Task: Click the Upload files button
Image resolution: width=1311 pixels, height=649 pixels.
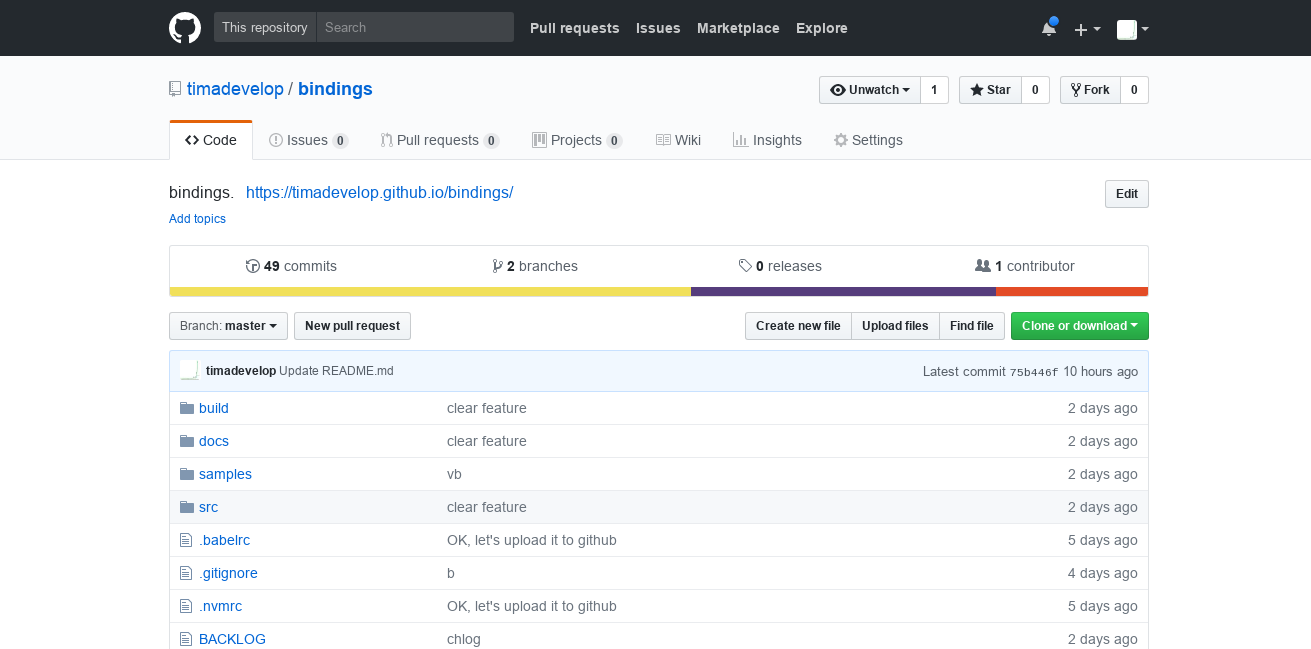Action: [x=895, y=326]
